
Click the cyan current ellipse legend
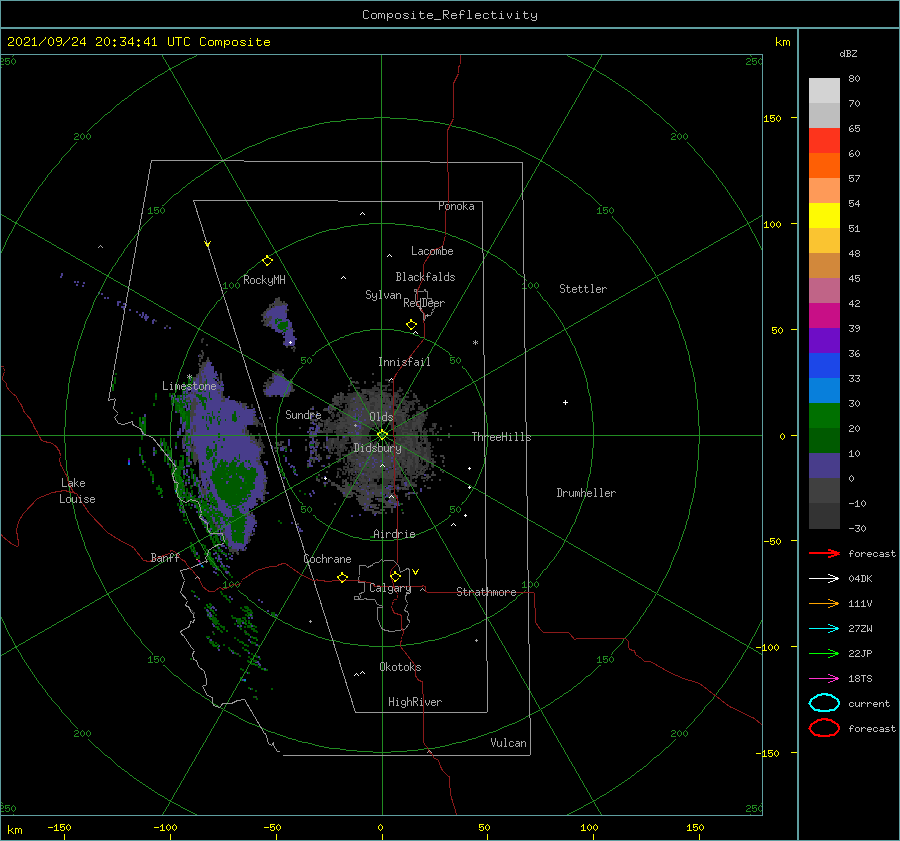tap(824, 703)
